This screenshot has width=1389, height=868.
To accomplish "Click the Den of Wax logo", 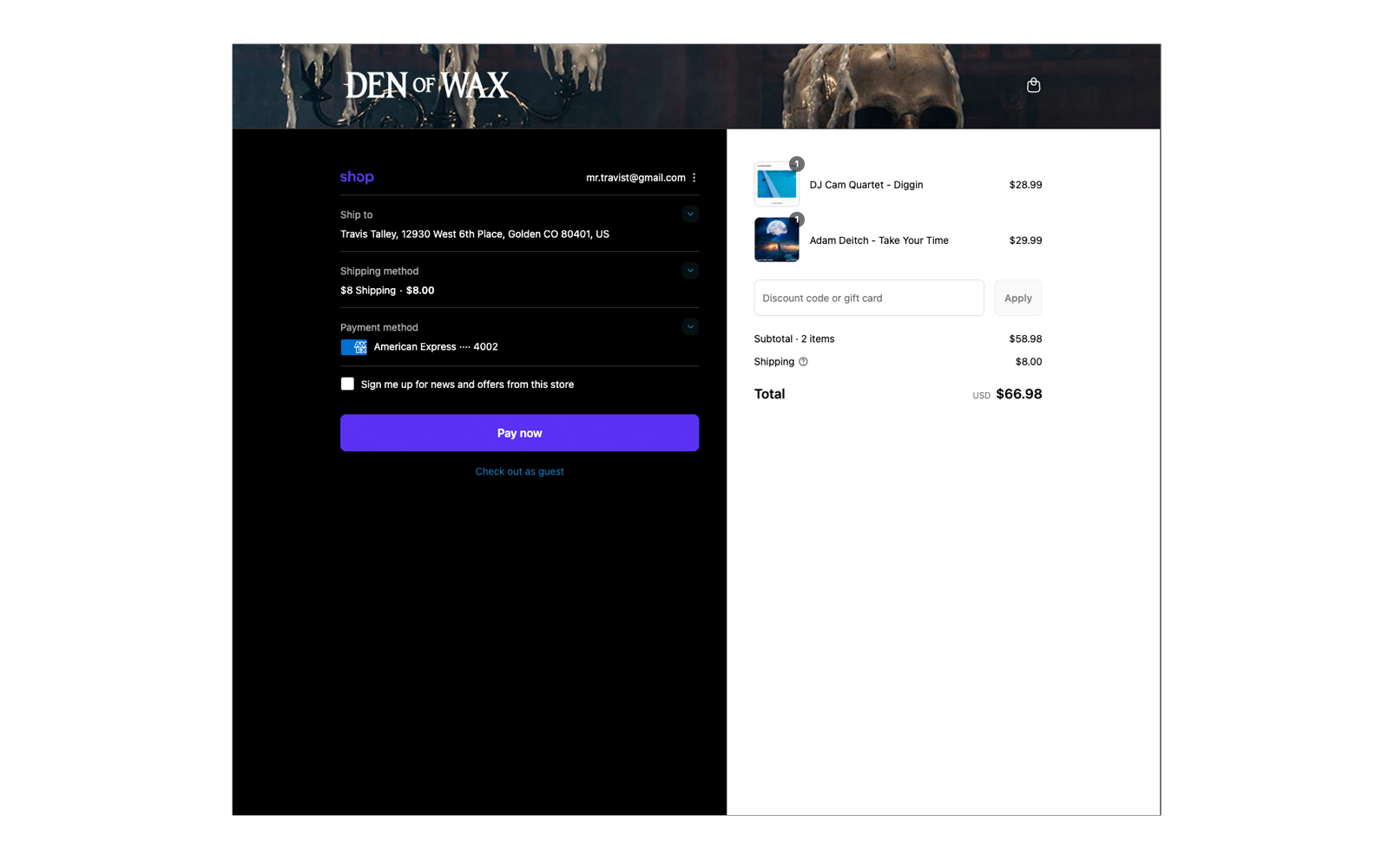I will click(x=426, y=85).
